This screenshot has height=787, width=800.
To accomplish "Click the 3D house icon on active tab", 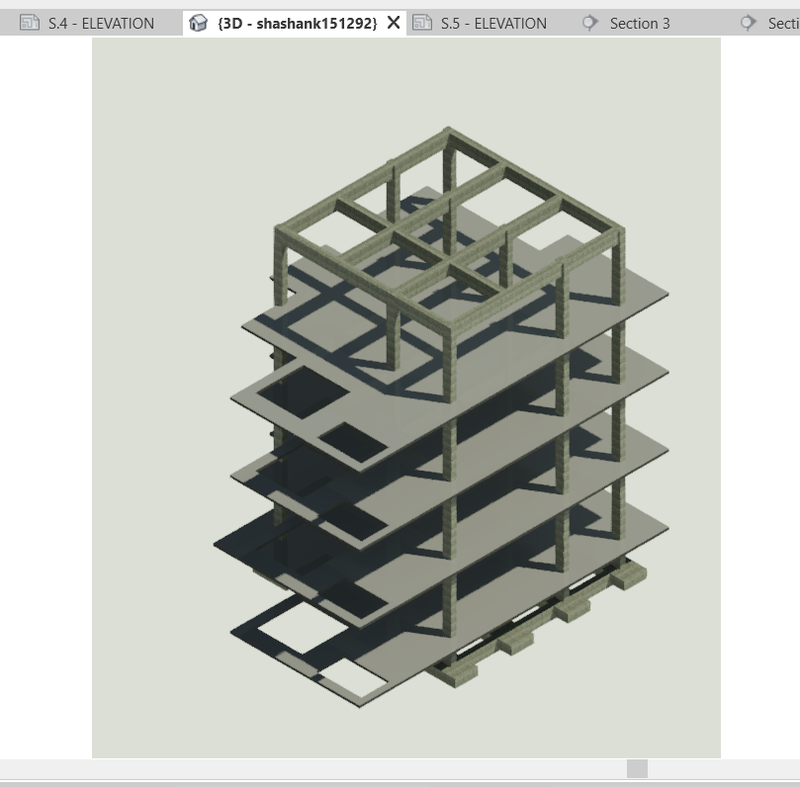I will tap(198, 23).
